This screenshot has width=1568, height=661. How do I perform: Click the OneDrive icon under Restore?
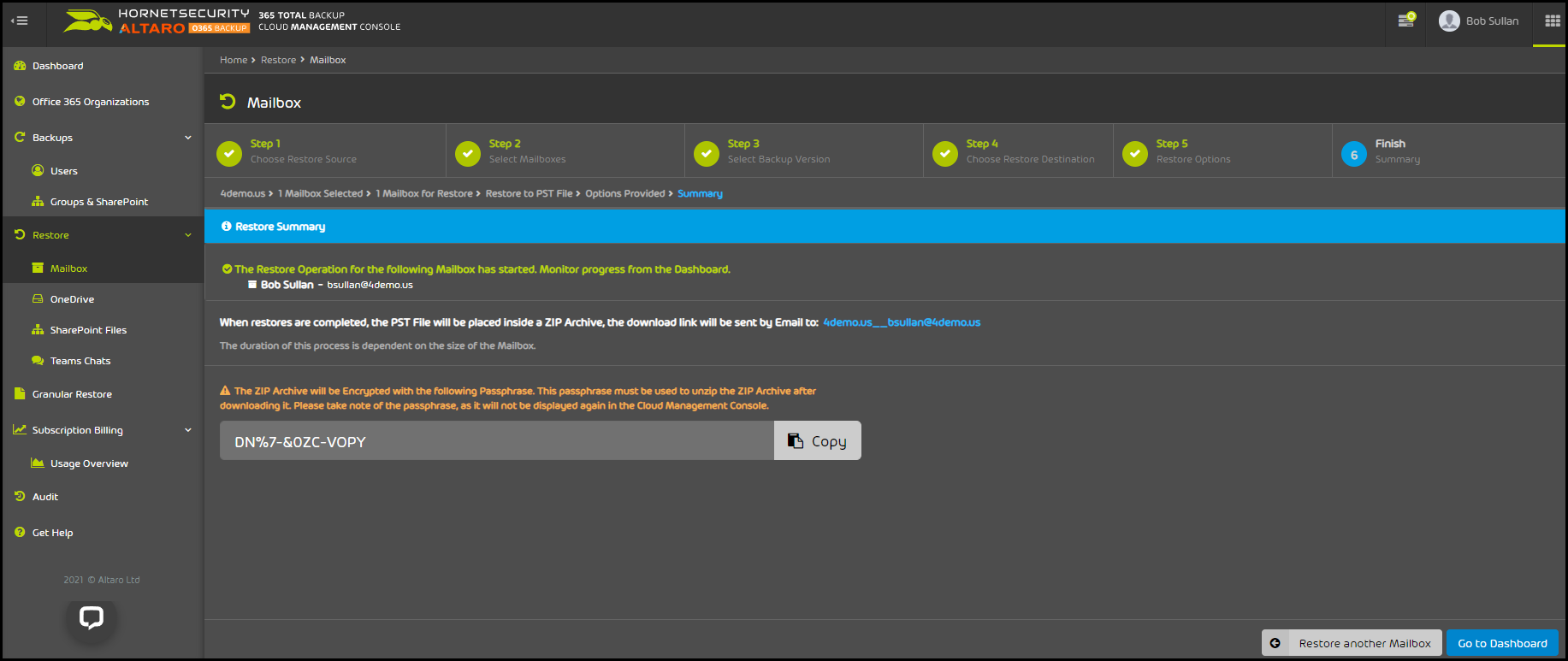tap(38, 299)
